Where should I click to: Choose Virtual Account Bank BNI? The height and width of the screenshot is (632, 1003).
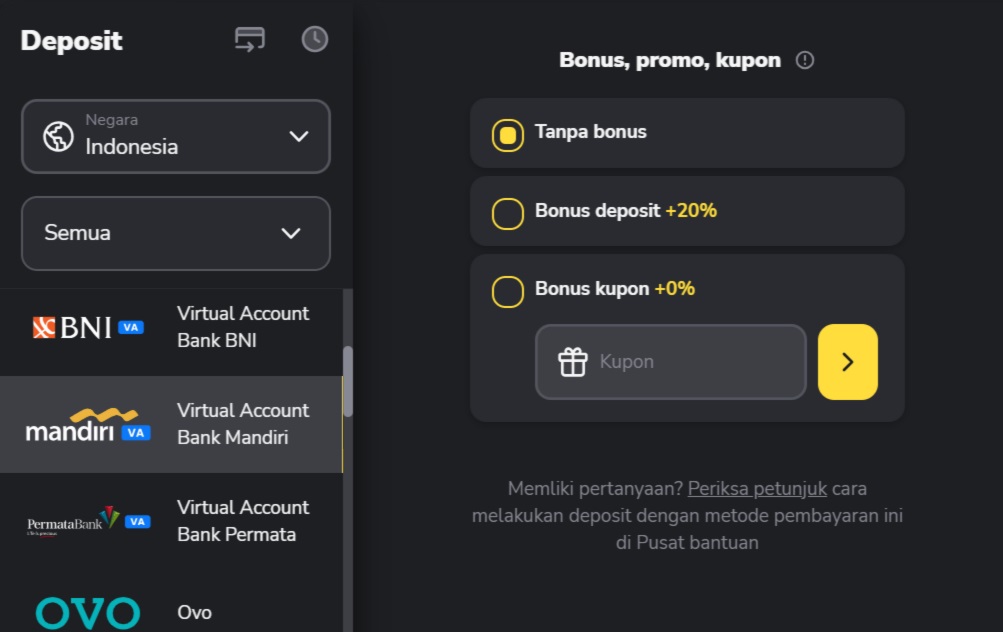point(243,327)
